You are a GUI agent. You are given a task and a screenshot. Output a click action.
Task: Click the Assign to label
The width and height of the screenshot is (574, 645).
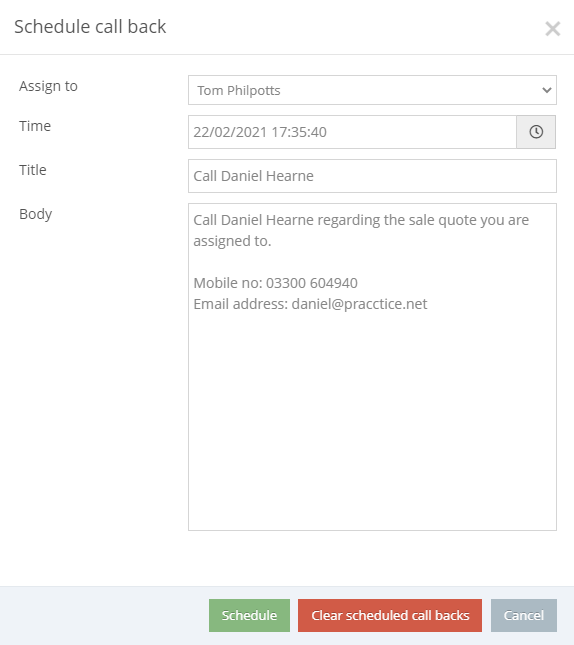click(x=48, y=86)
